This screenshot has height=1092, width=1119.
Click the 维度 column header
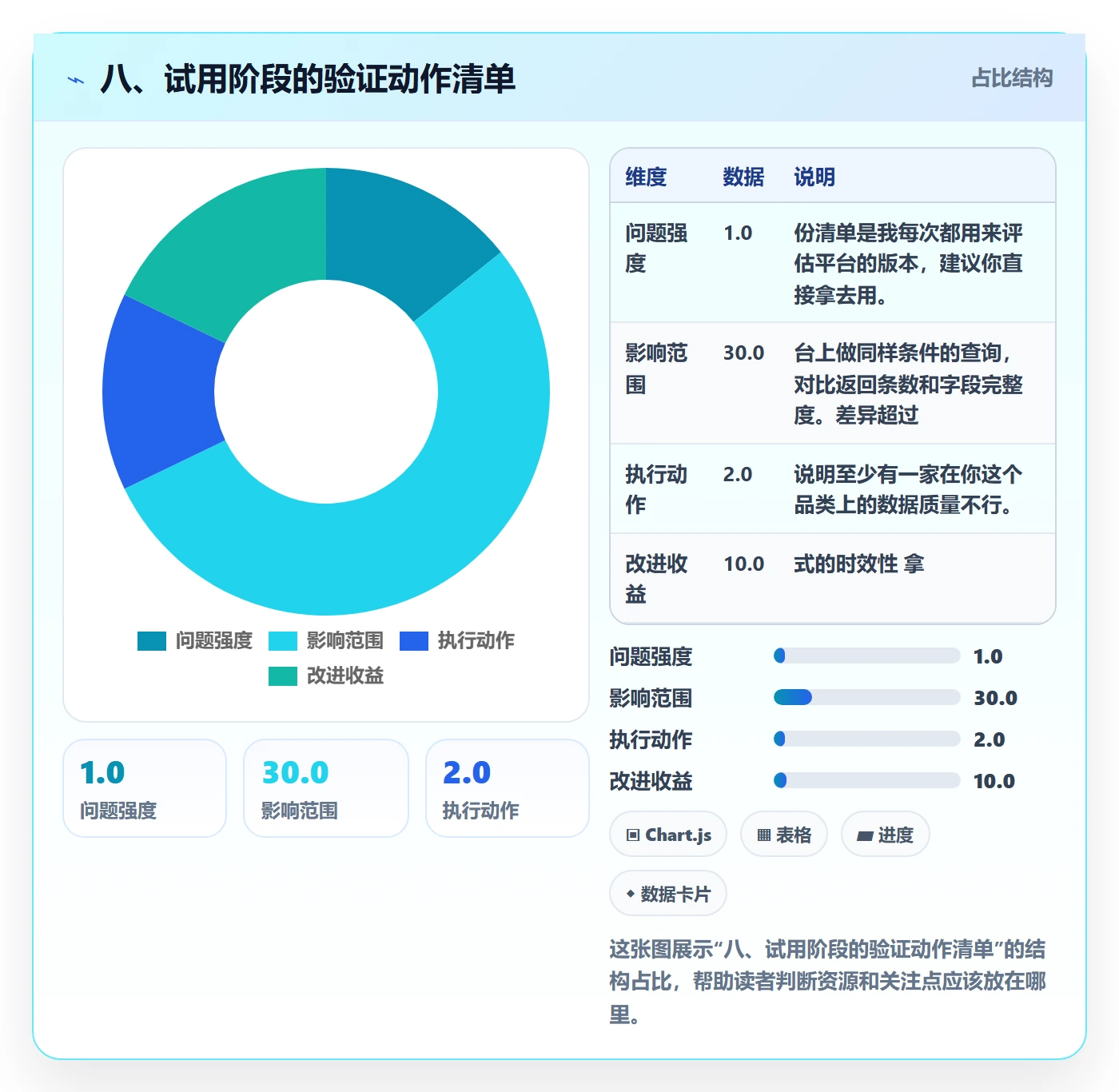[x=646, y=177]
